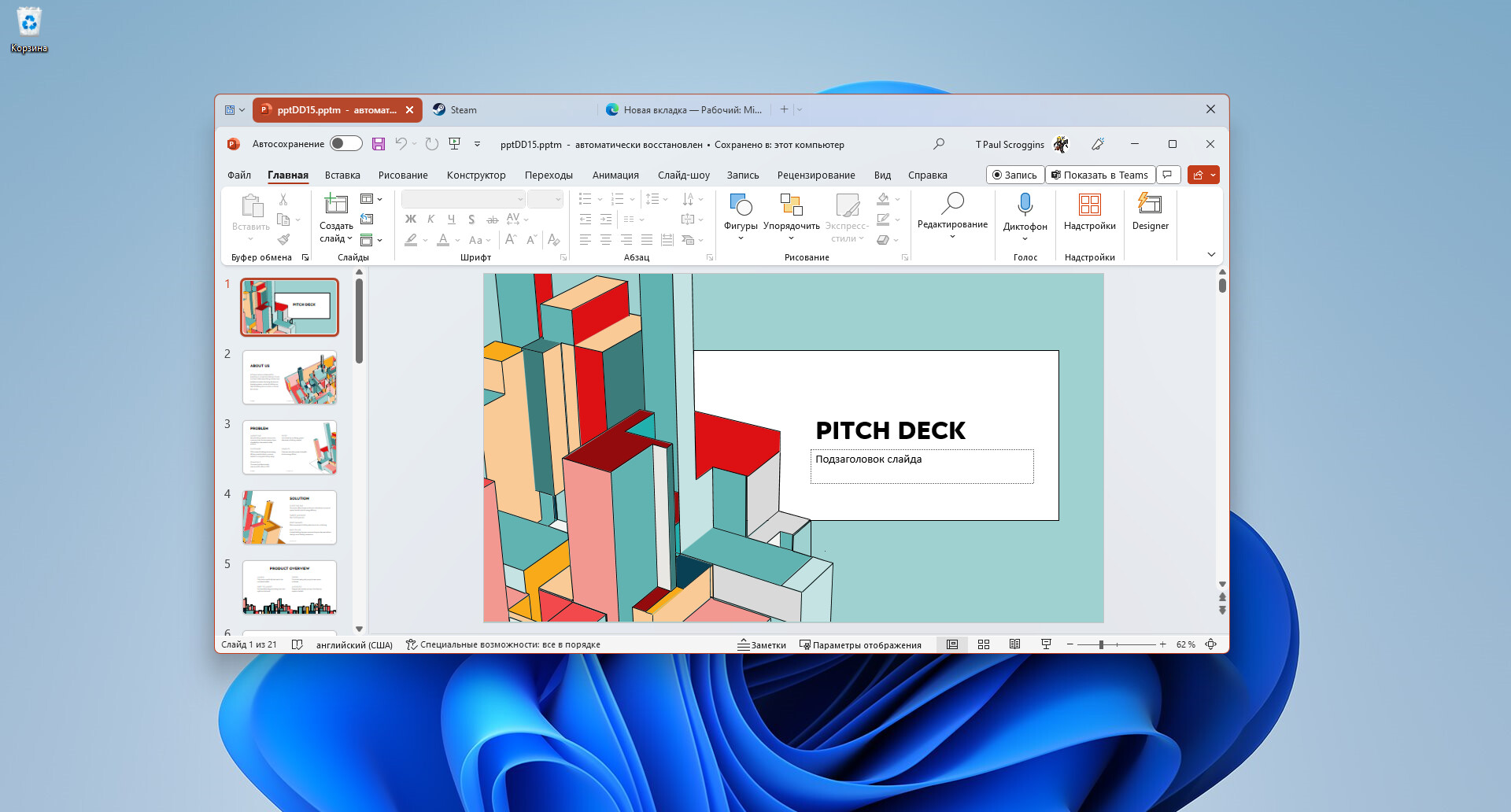Click the Save floppy disk icon
The height and width of the screenshot is (812, 1511).
click(379, 144)
